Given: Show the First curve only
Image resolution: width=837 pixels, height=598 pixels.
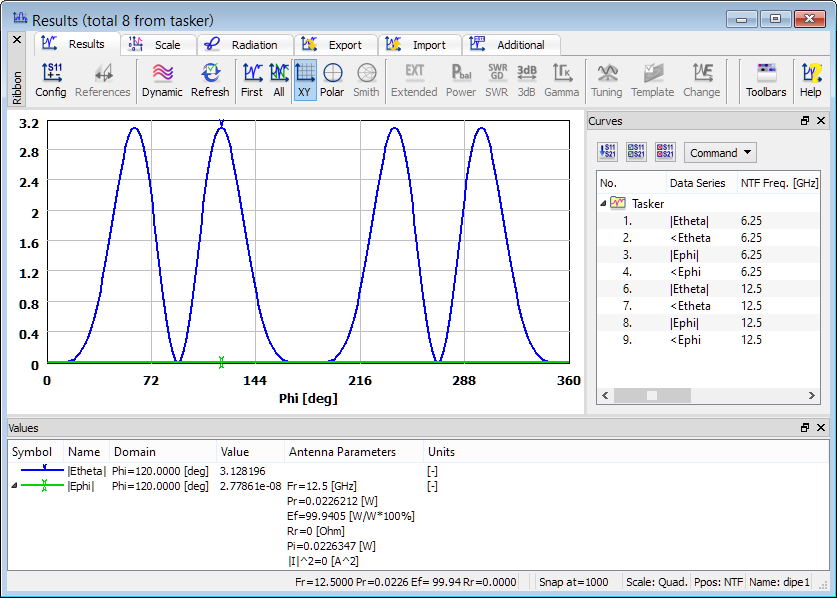Looking at the screenshot, I should coord(252,80).
